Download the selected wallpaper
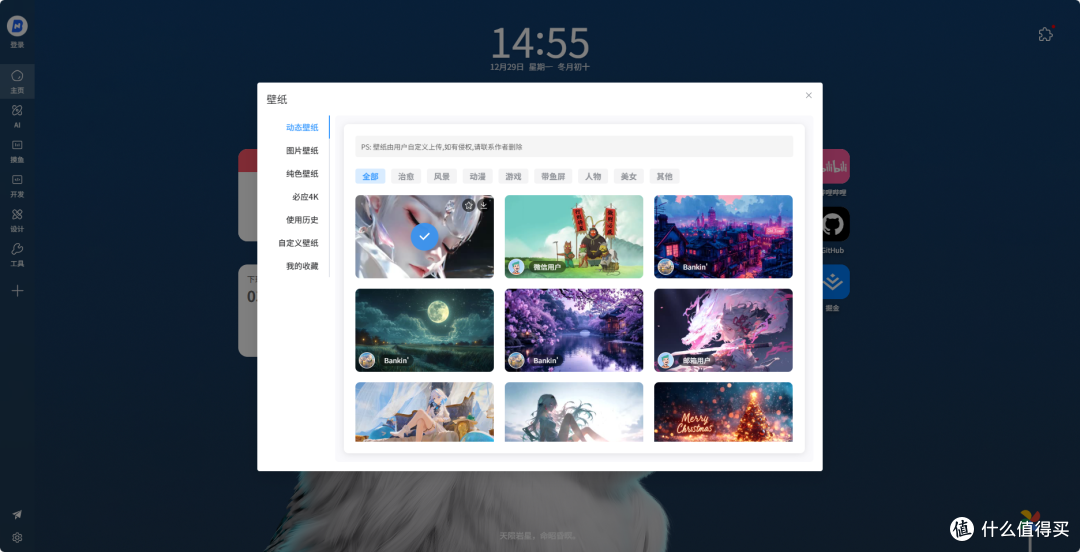 coord(484,205)
